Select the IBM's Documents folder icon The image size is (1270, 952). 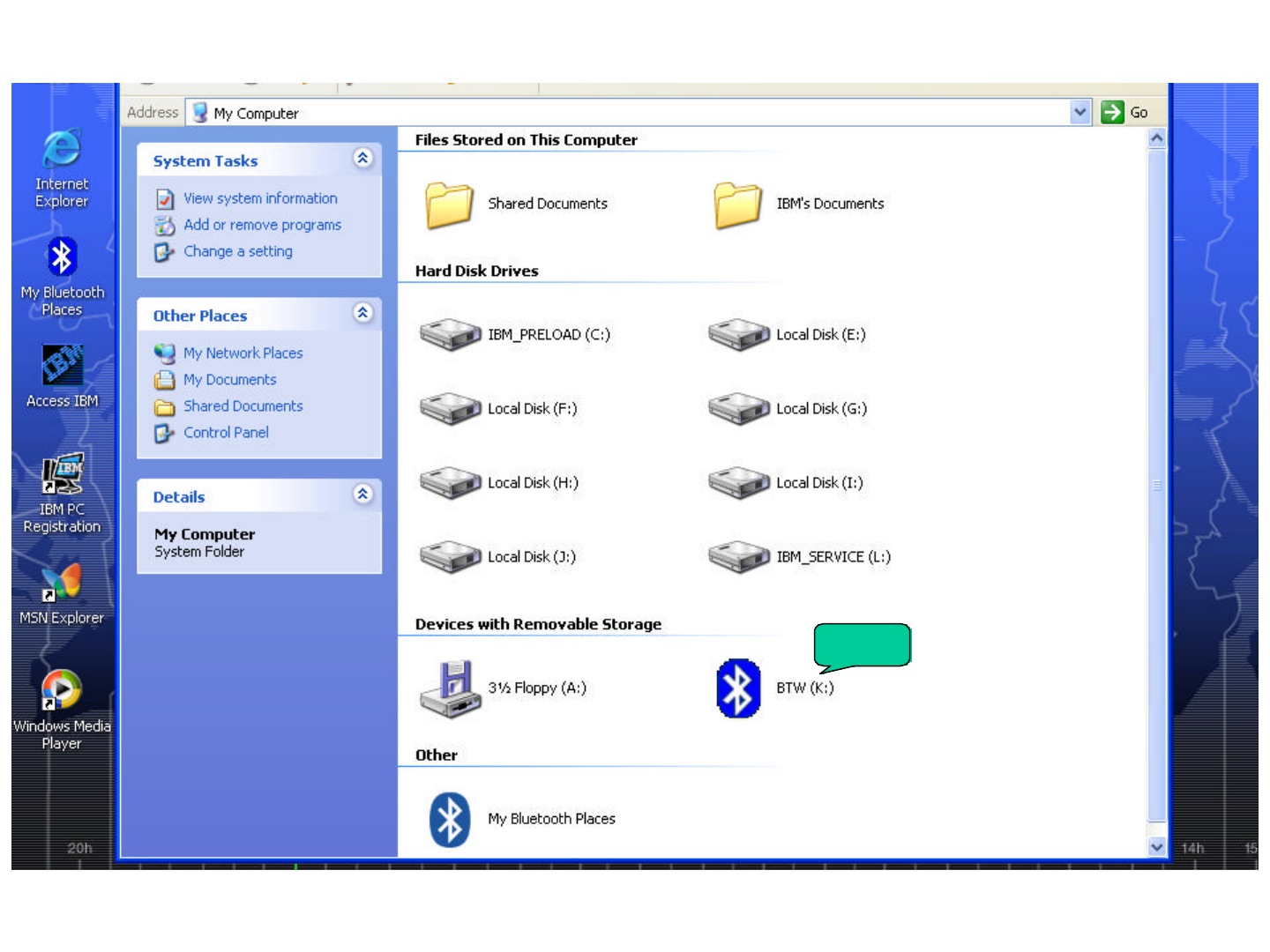(737, 205)
